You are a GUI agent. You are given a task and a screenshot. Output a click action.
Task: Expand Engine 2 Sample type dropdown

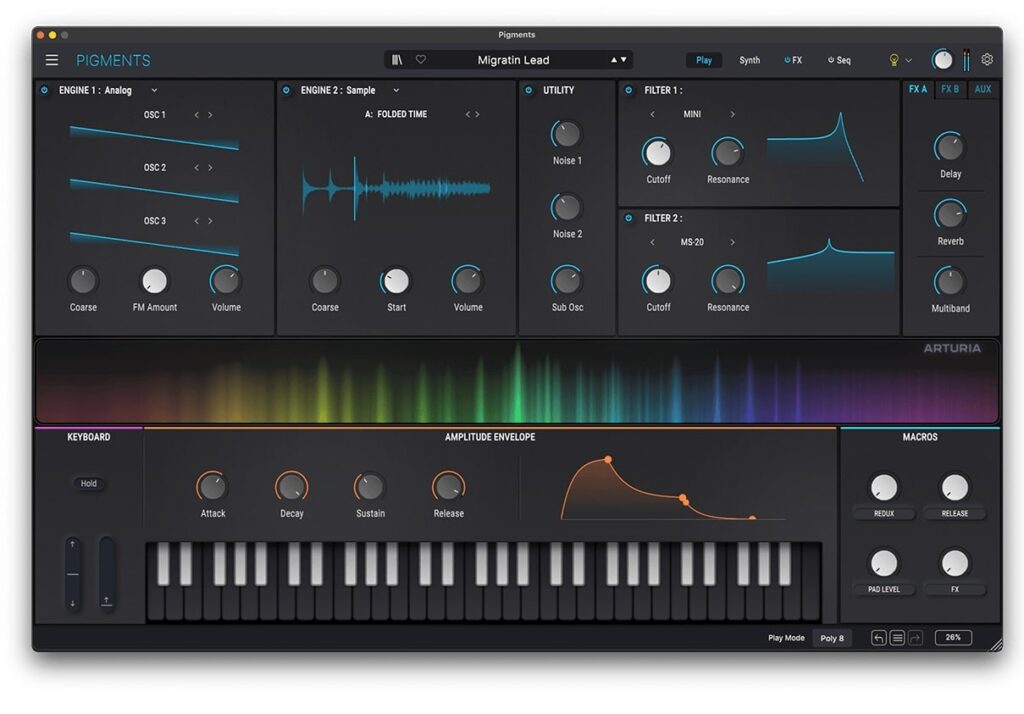pyautogui.click(x=396, y=90)
